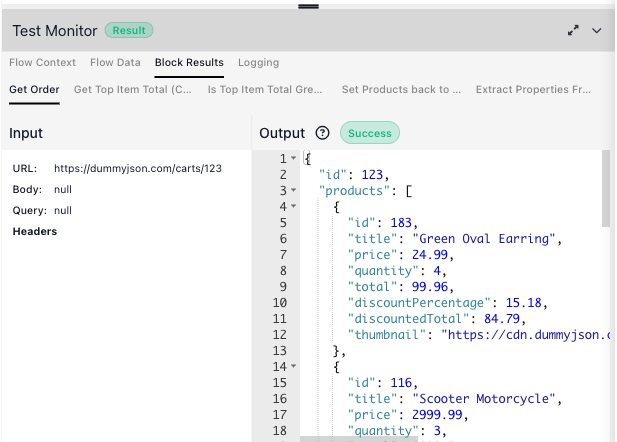This screenshot has width=617, height=442.
Task: Click the Output section heading
Action: pyautogui.click(x=282, y=133)
